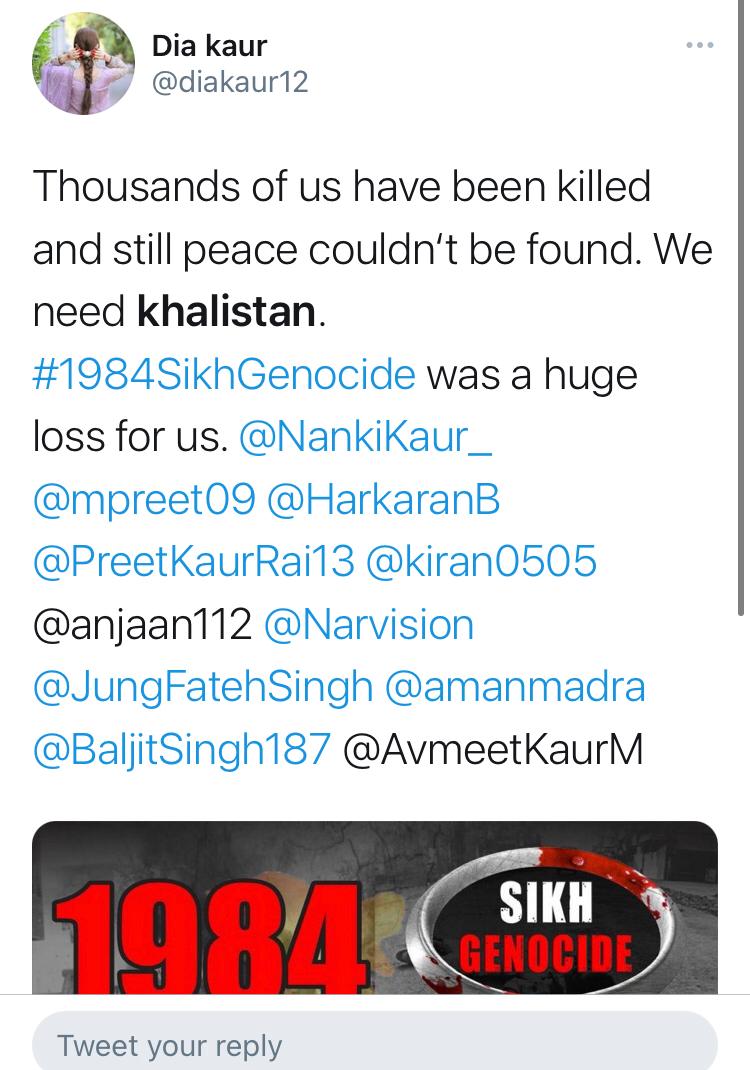Select the @AvmeetKaurM text

click(493, 749)
